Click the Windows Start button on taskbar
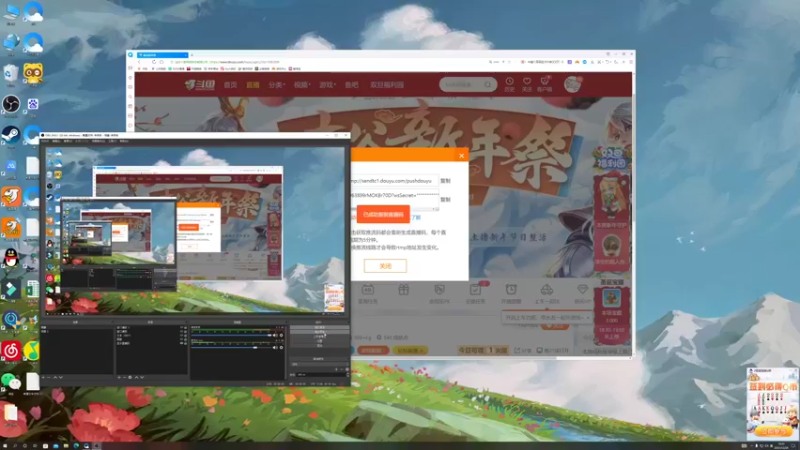This screenshot has height=450, width=800. (4, 446)
